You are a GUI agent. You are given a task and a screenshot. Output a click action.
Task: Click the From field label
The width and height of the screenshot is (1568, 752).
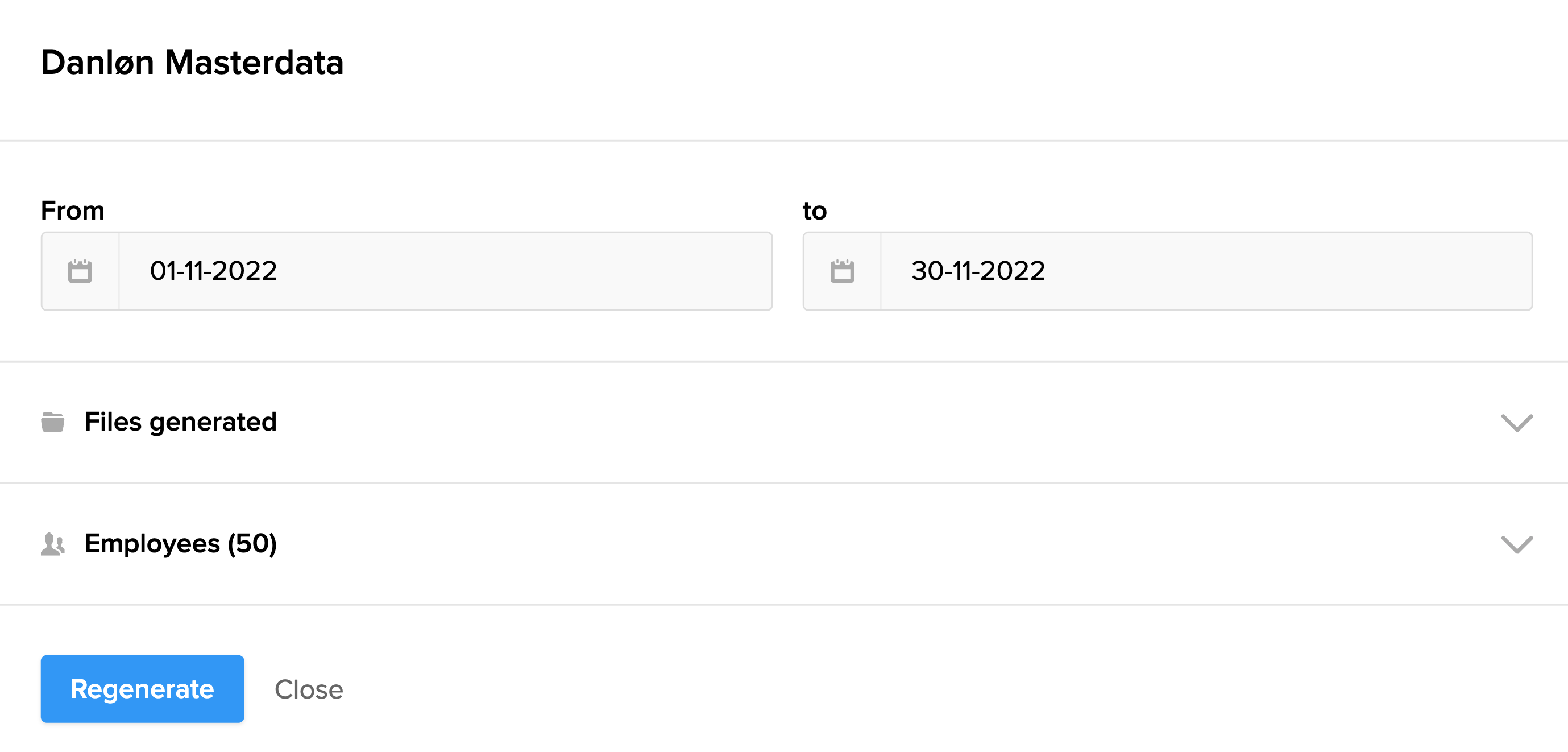click(72, 210)
